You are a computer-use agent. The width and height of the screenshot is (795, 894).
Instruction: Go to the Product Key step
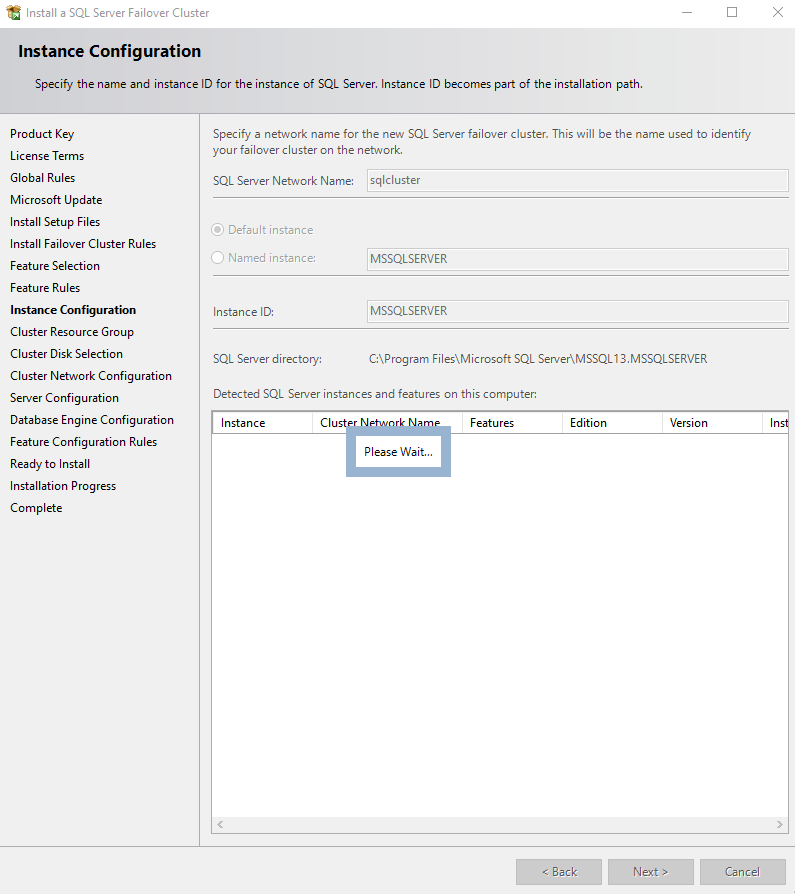point(42,134)
